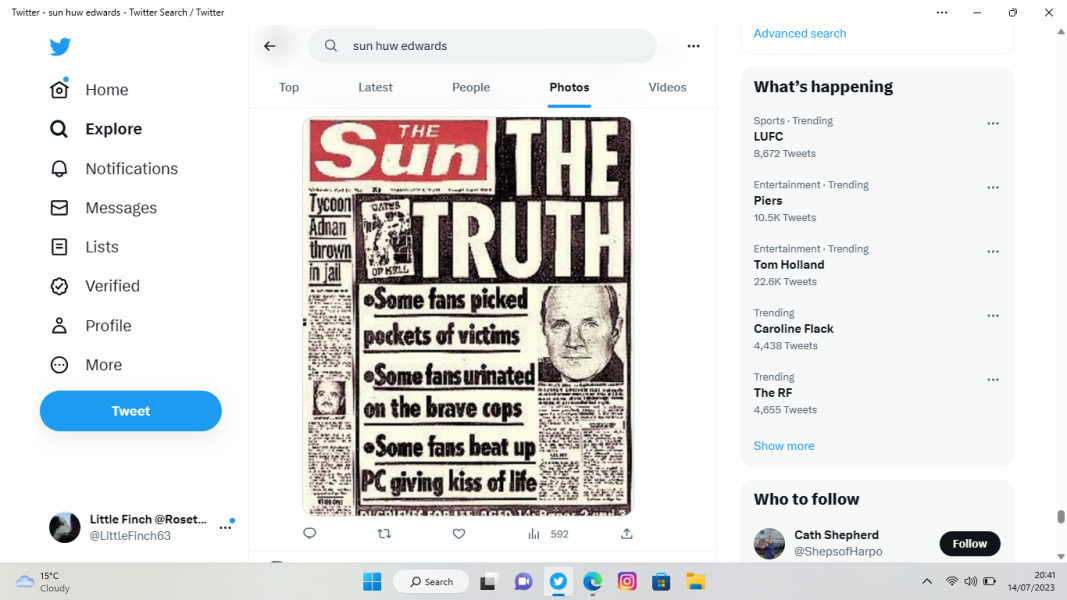Select the Photos tab

[569, 87]
